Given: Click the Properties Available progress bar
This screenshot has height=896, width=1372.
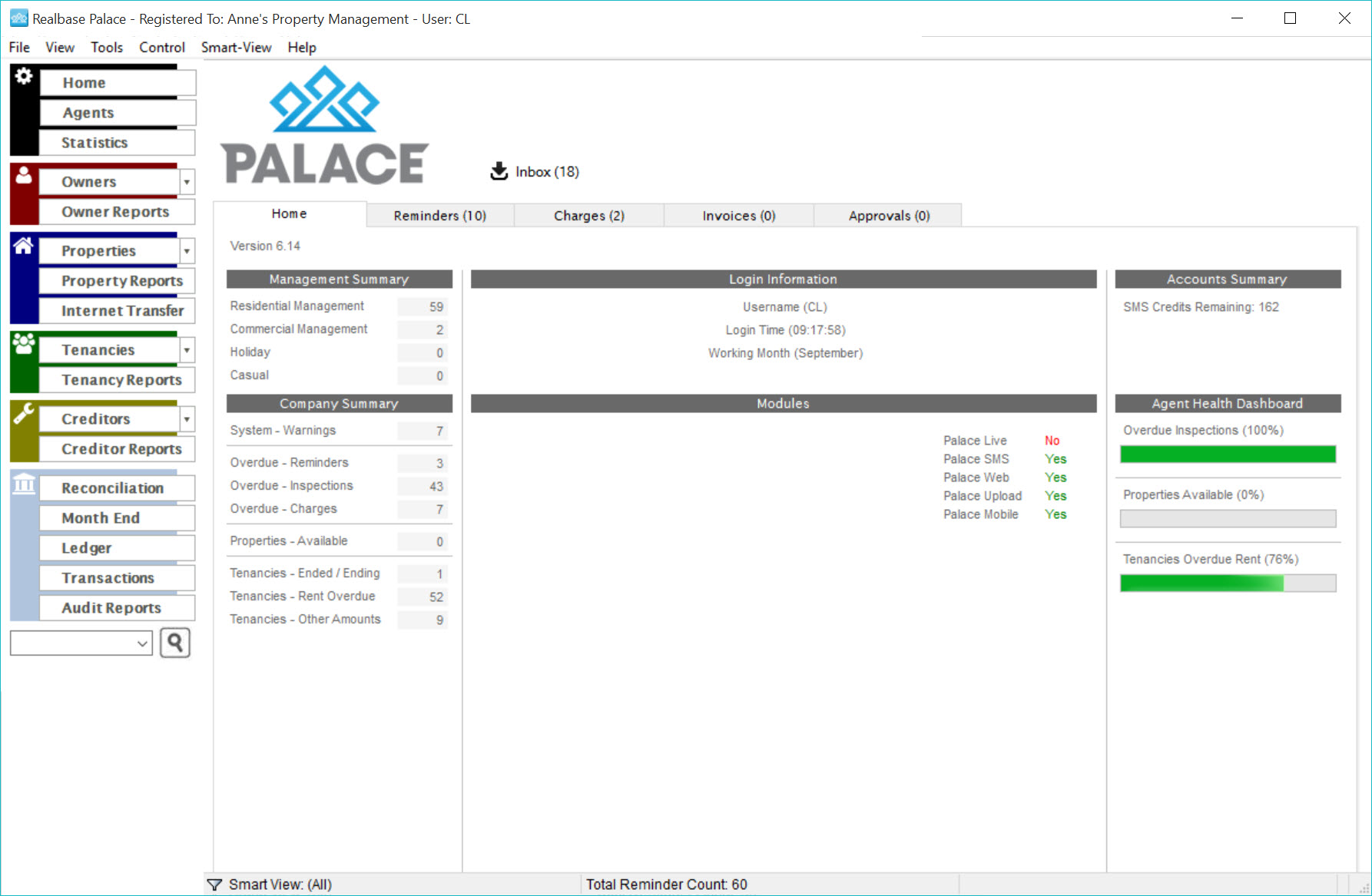Looking at the screenshot, I should (x=1228, y=519).
